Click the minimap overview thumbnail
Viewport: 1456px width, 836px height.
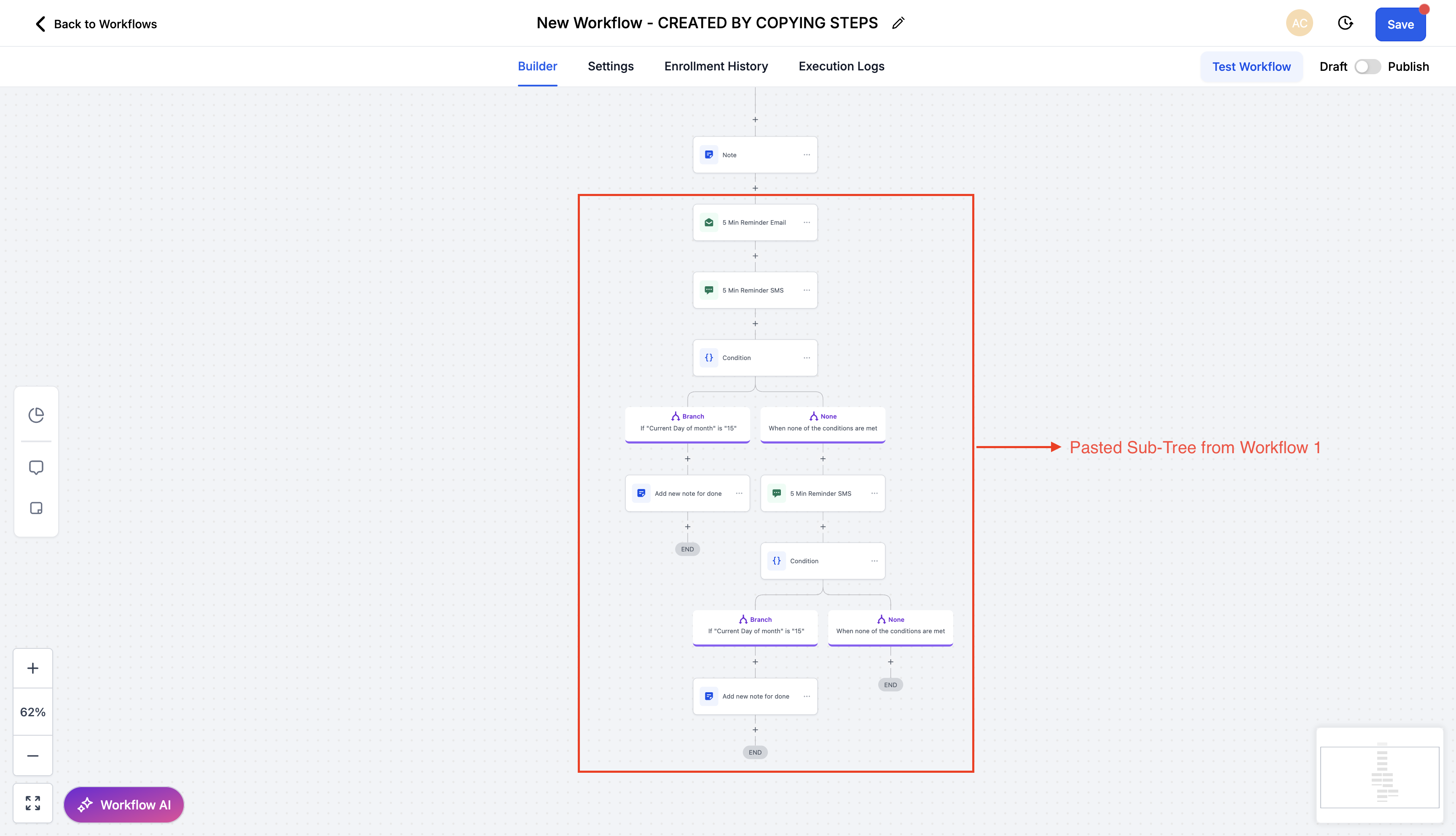point(1379,776)
